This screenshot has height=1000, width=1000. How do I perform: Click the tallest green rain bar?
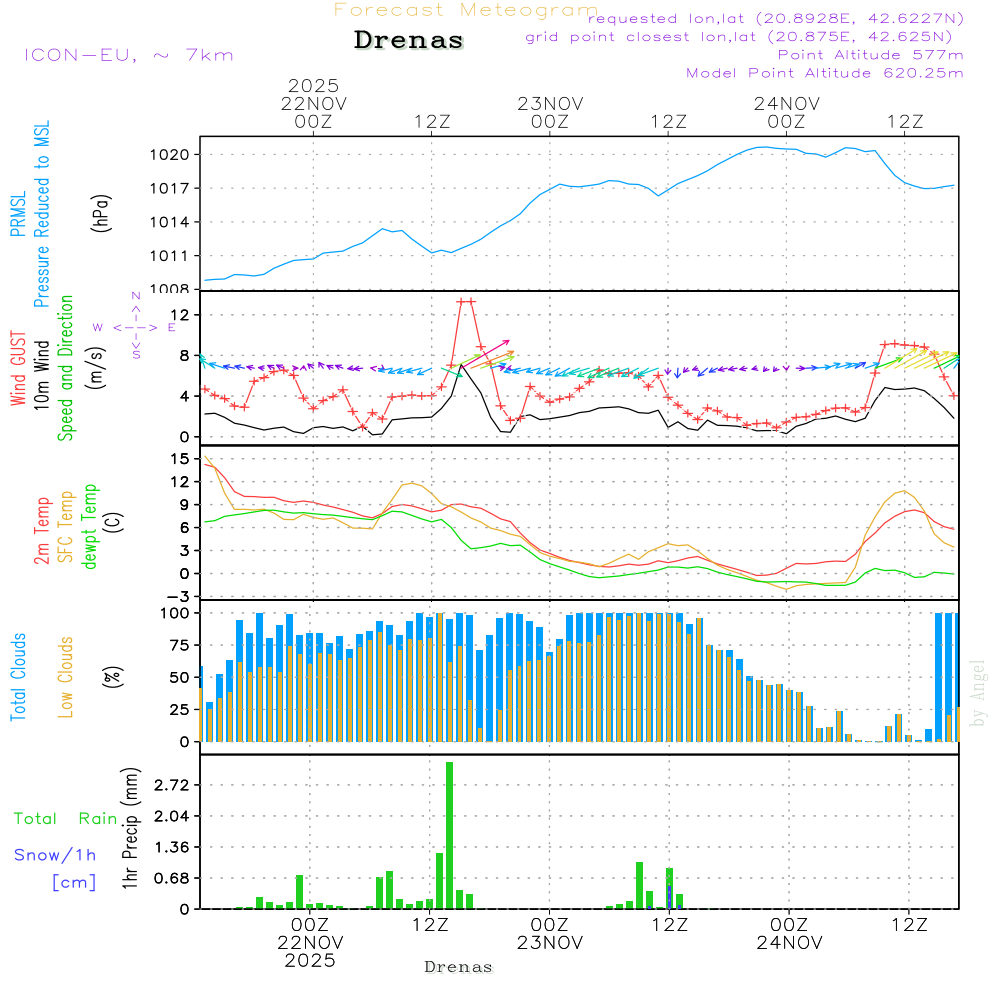(450, 835)
